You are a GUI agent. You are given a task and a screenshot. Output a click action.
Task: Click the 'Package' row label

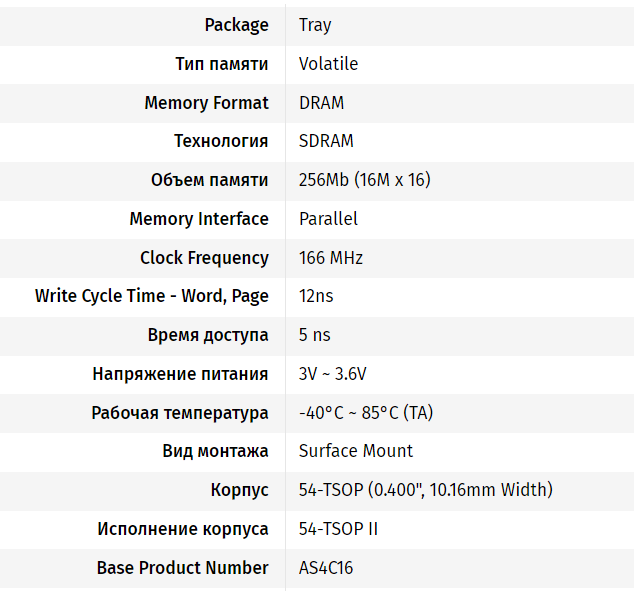click(x=236, y=25)
